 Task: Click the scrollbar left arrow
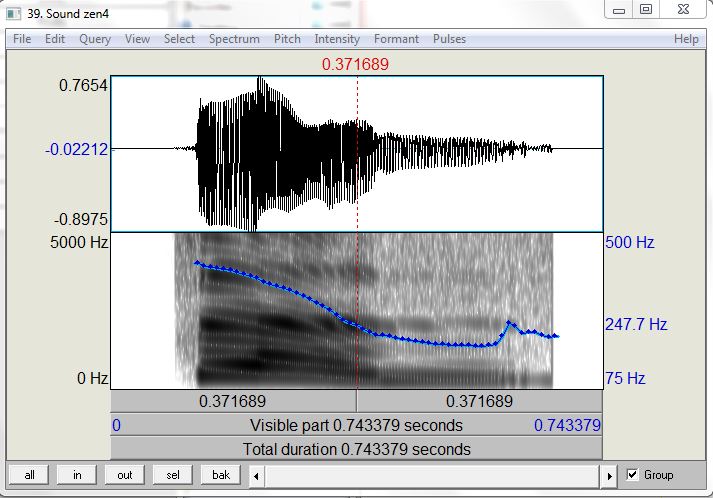(256, 476)
